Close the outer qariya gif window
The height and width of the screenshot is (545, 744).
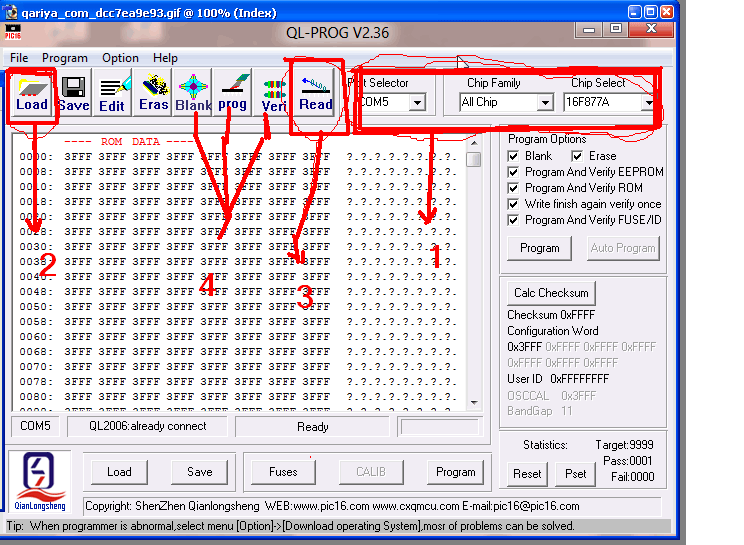[667, 12]
